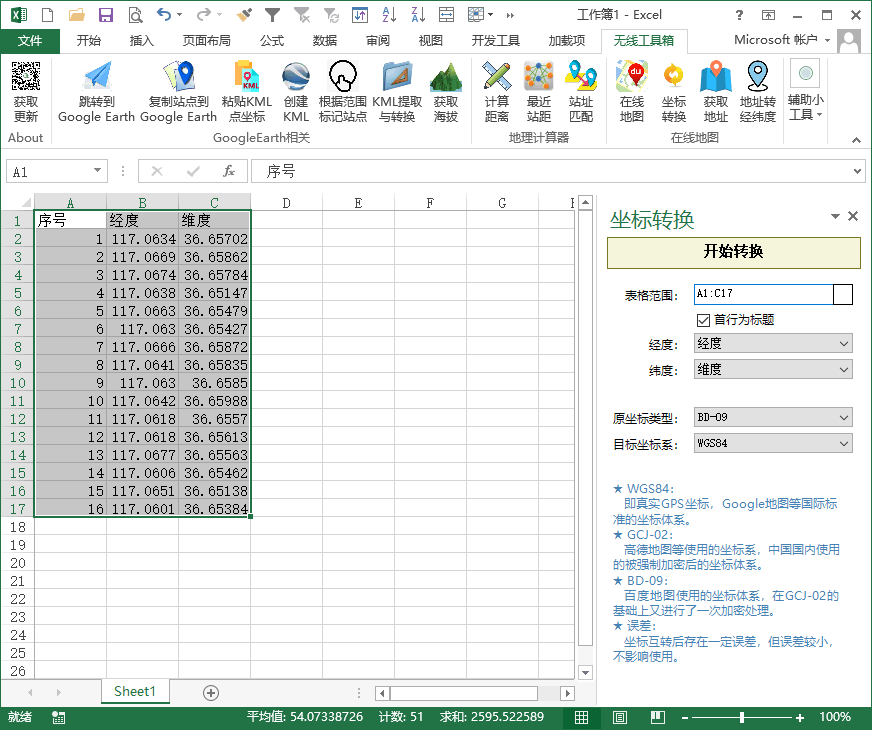Image resolution: width=872 pixels, height=730 pixels.
Task: Click 复制站点到 Google Earth icon
Action: [179, 76]
